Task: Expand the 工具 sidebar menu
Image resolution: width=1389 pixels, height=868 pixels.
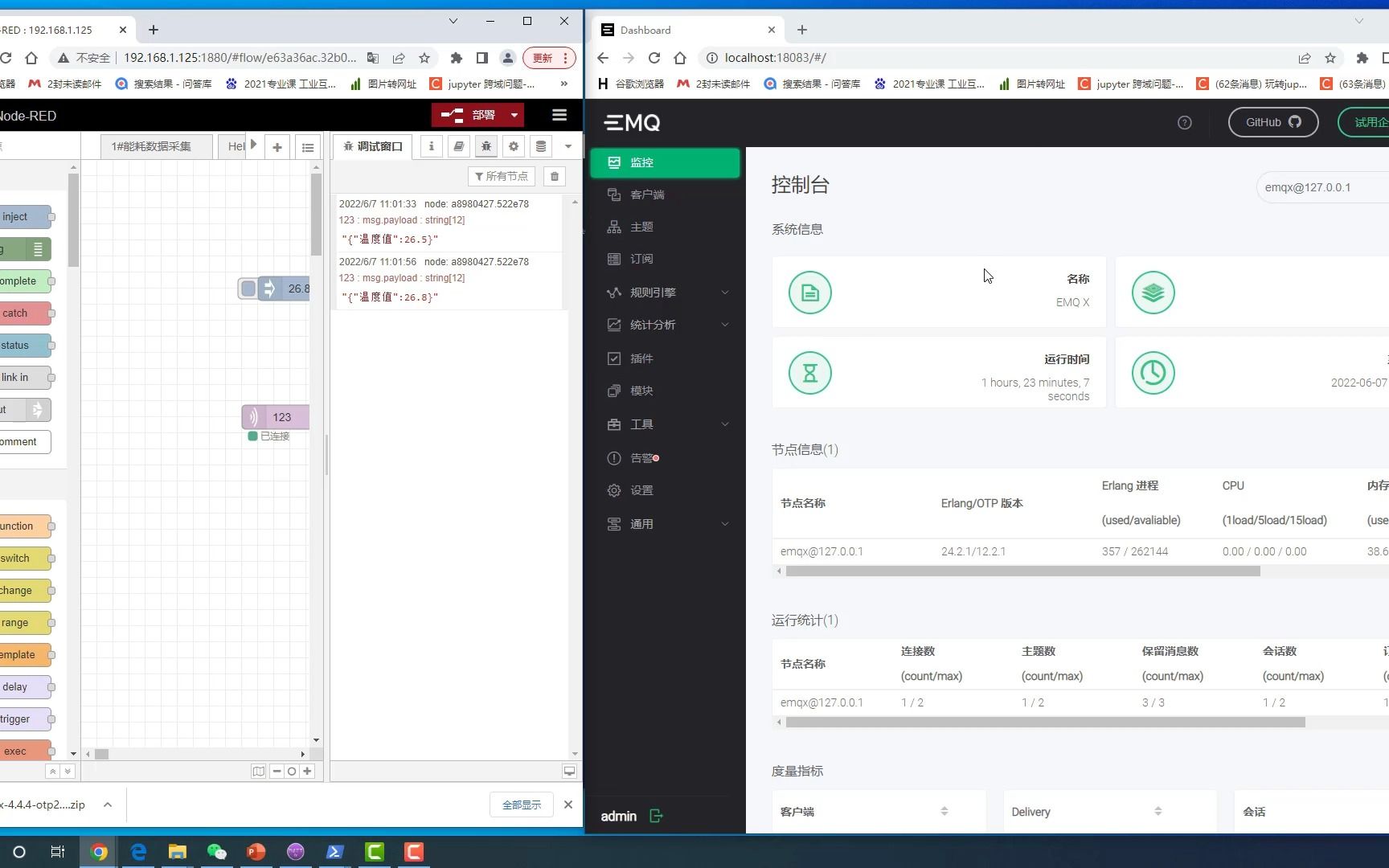Action: [665, 424]
